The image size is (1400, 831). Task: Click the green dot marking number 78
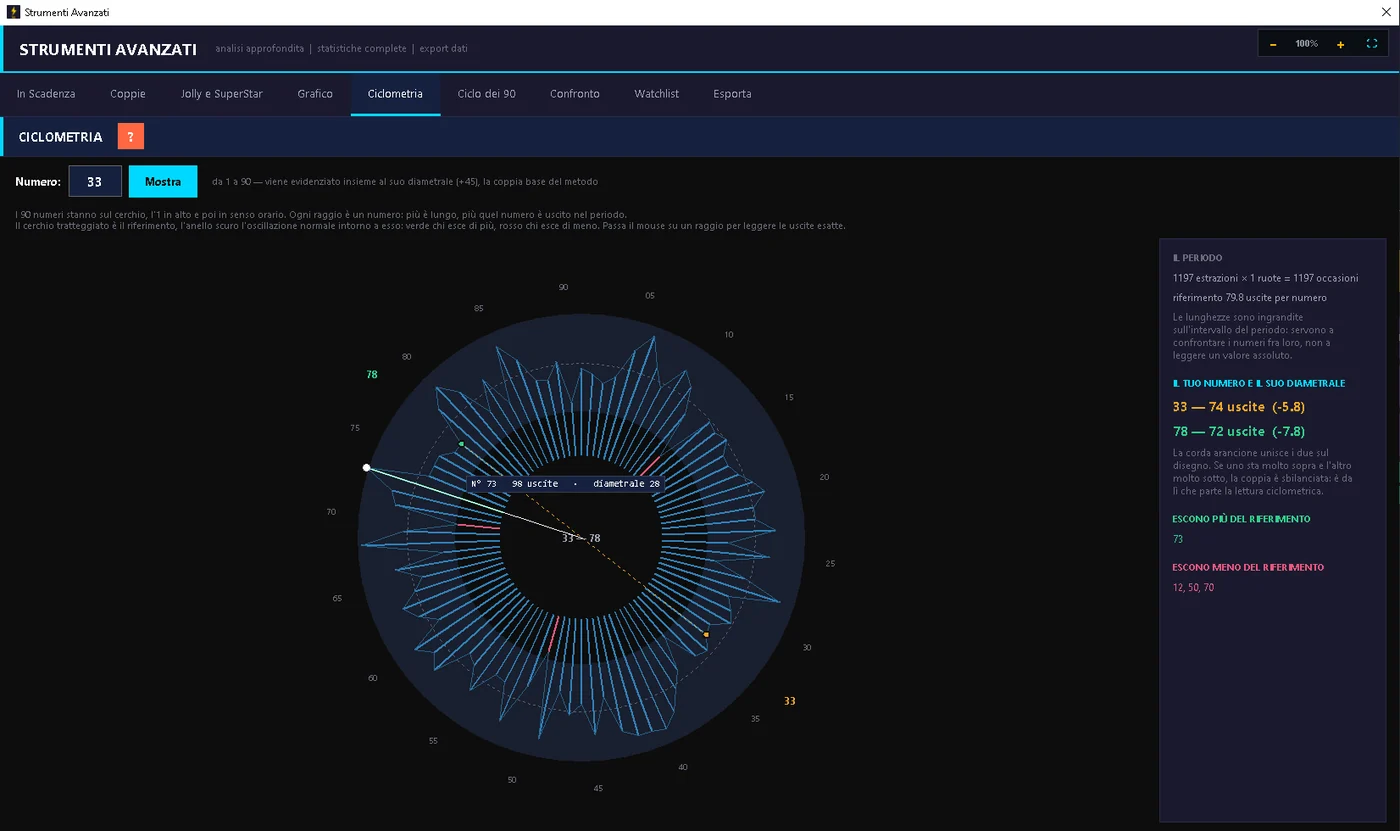coord(461,444)
